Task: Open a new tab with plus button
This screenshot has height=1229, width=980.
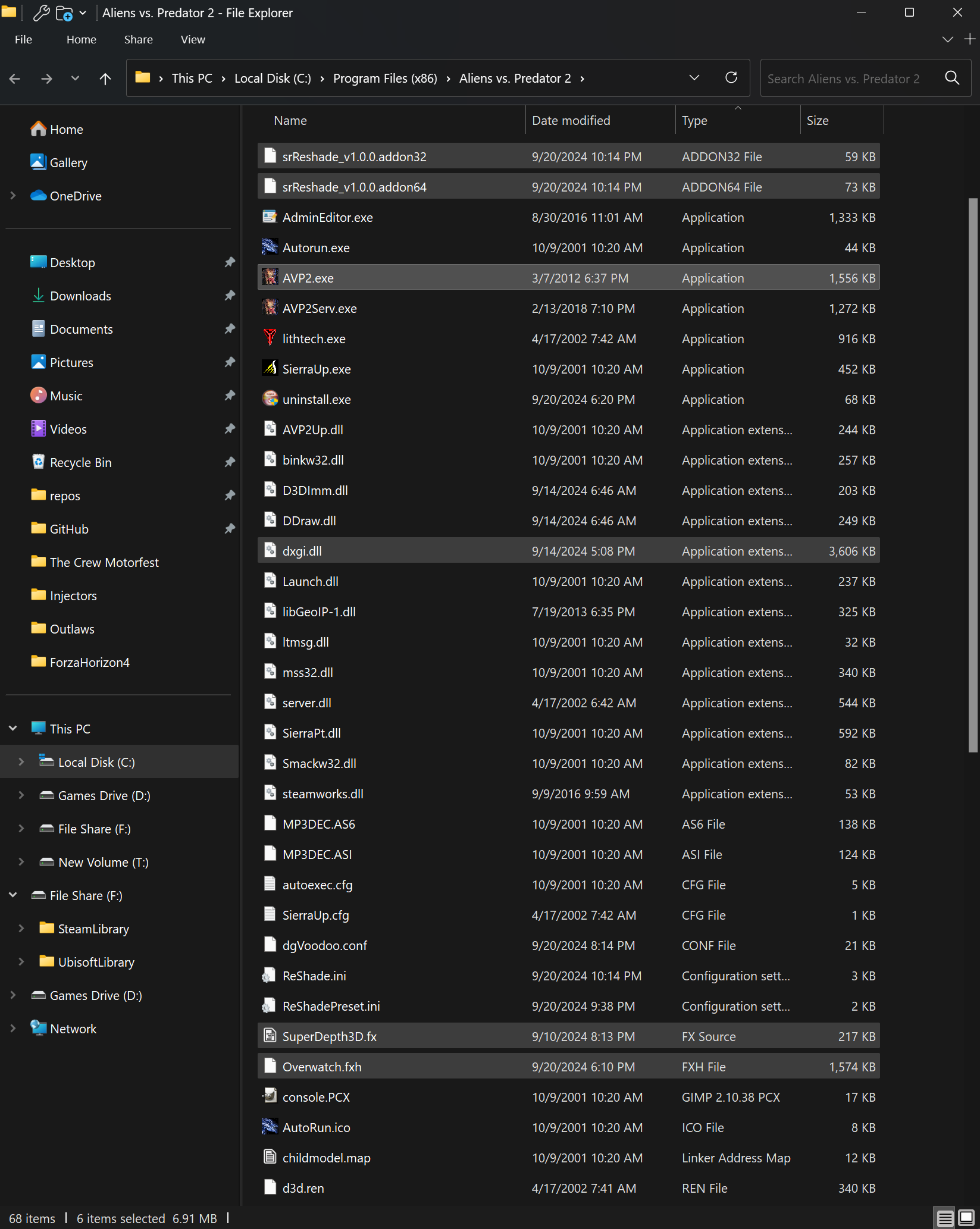Action: tap(970, 39)
